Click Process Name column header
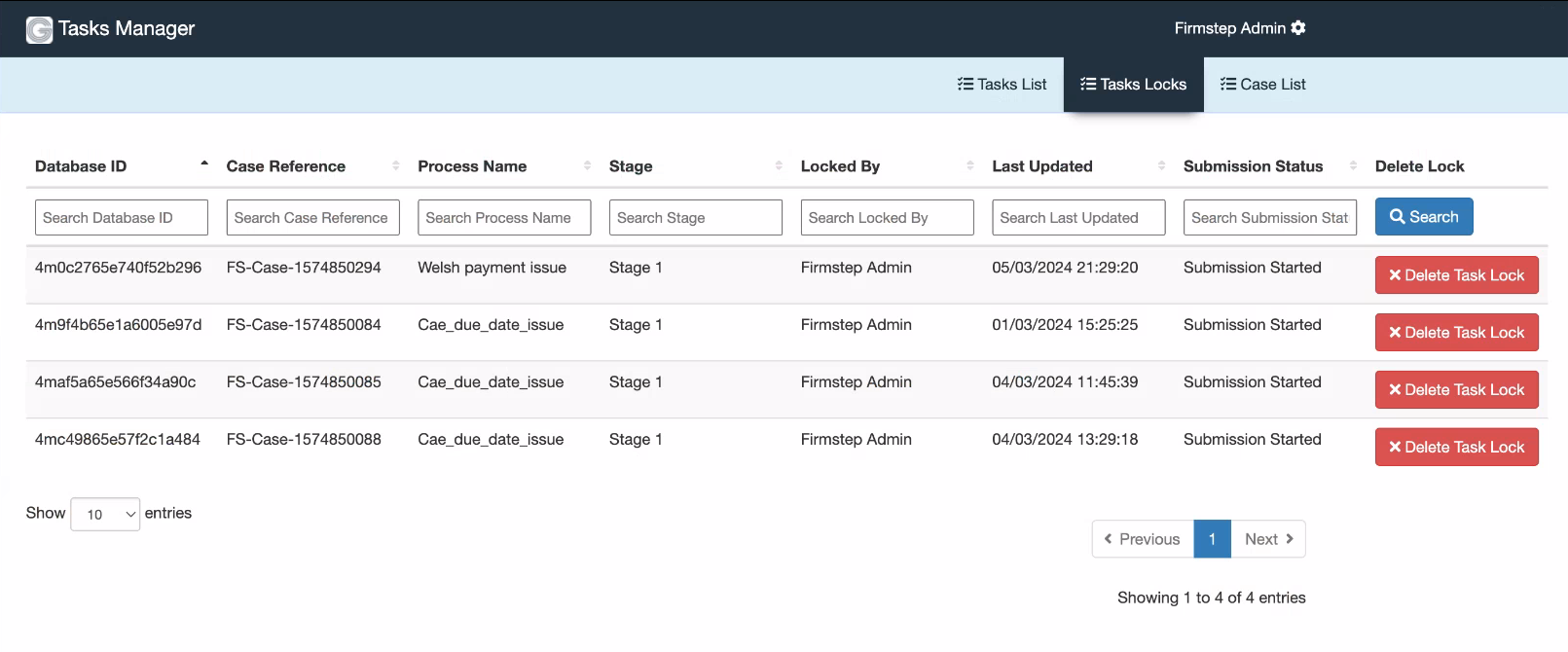Screen dimensions: 1568x652 [x=472, y=166]
